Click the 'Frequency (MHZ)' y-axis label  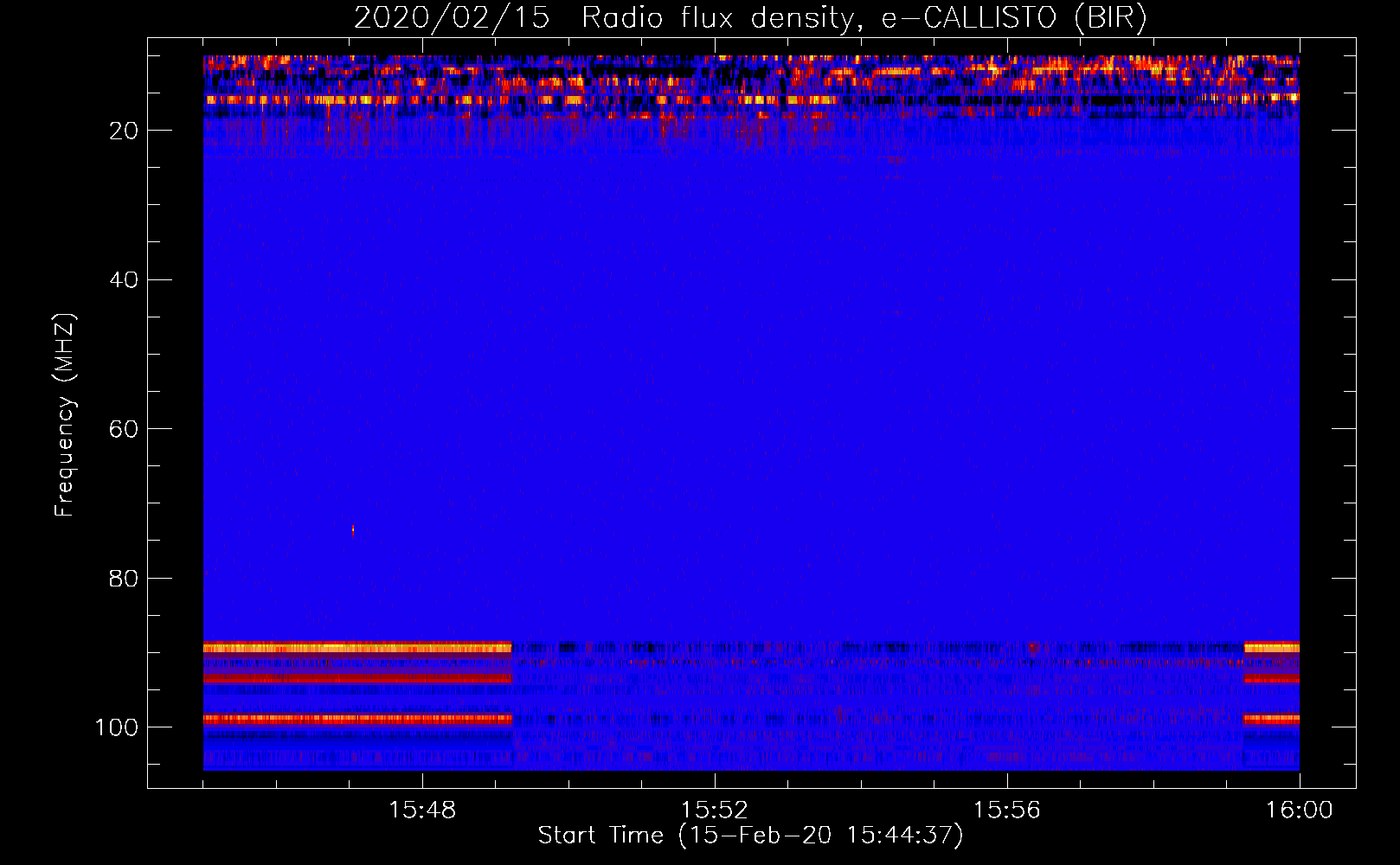tap(65, 415)
